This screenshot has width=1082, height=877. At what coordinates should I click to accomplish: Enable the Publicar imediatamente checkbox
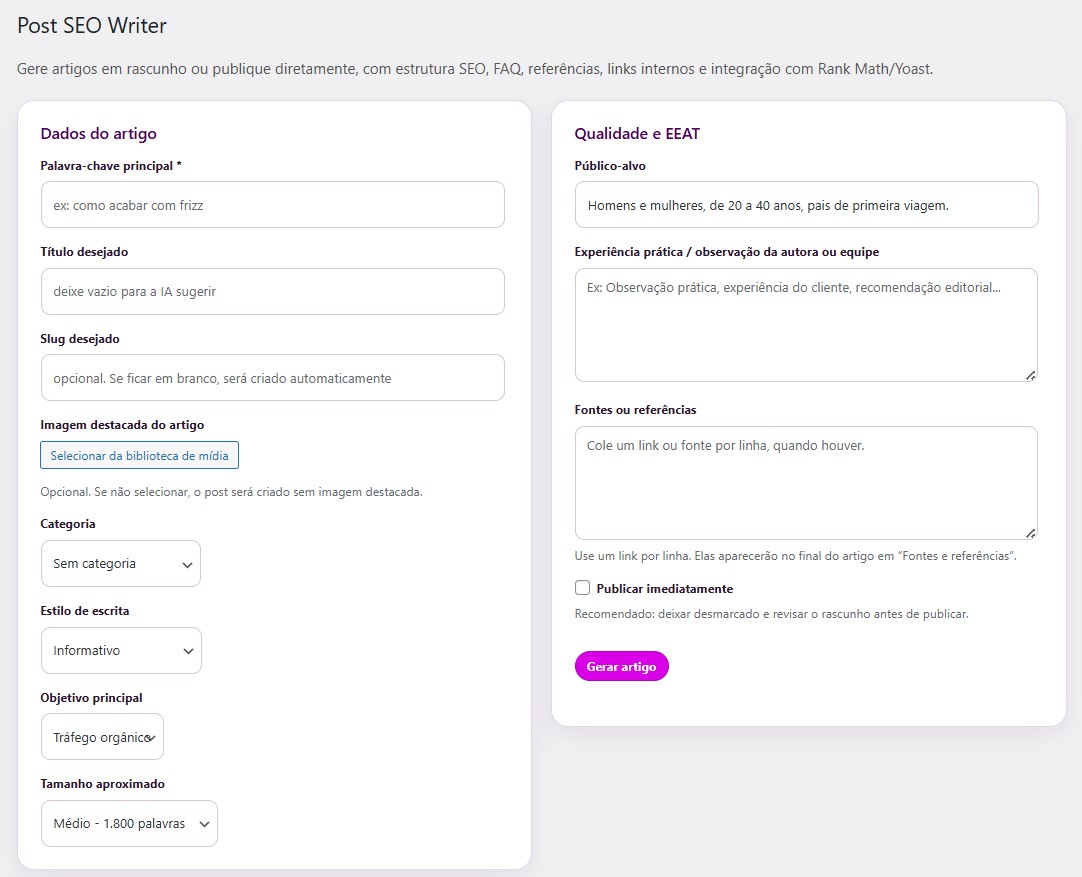(582, 588)
